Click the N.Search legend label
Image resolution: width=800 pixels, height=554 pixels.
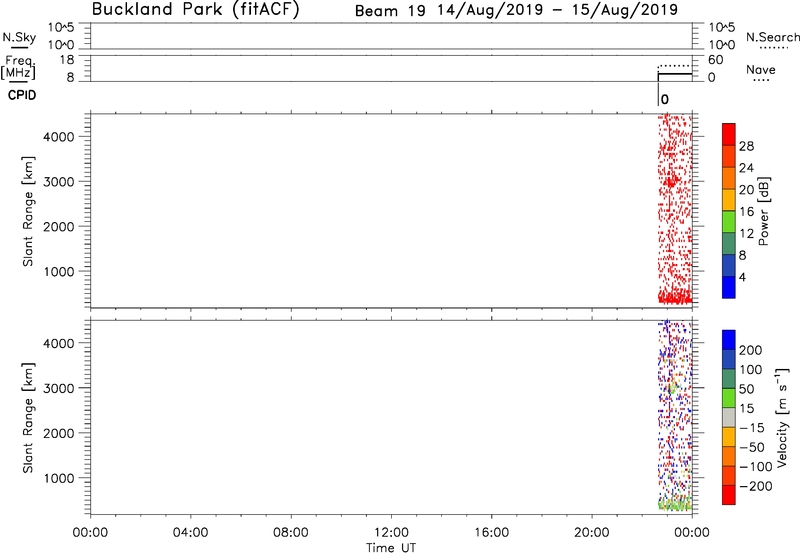(x=773, y=37)
